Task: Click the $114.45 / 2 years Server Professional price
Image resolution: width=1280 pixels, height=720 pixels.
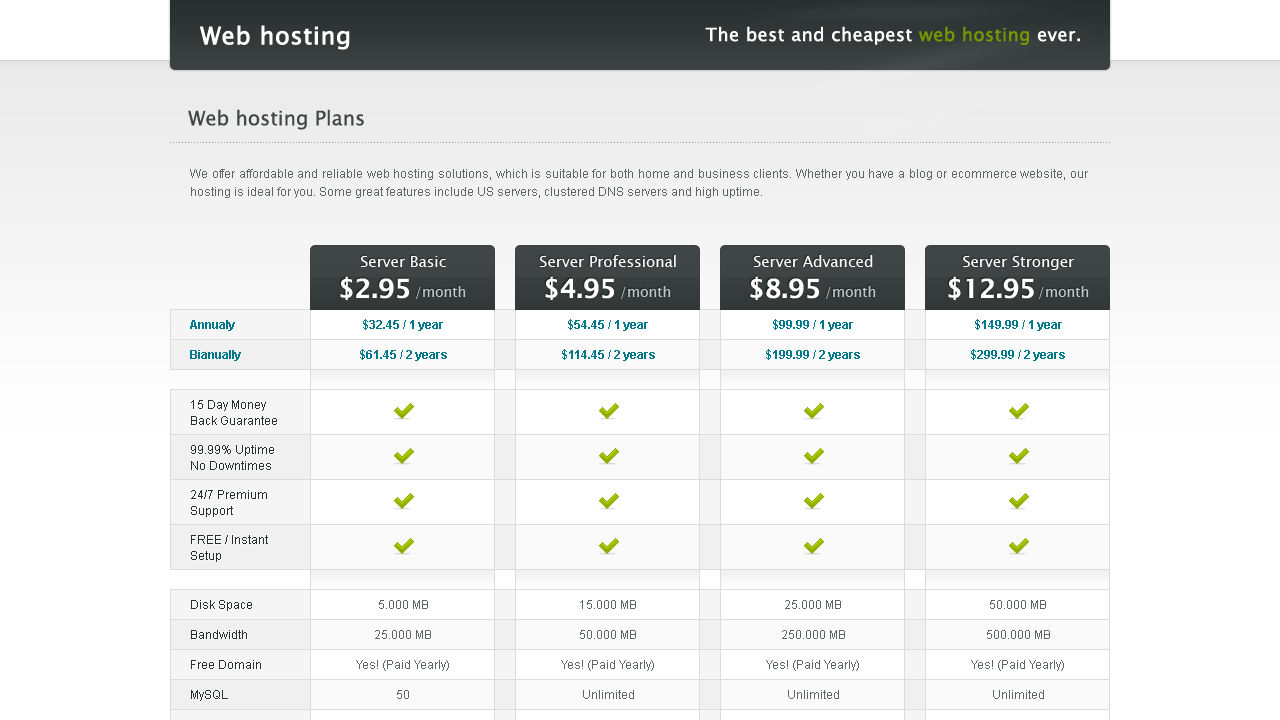Action: [x=607, y=354]
